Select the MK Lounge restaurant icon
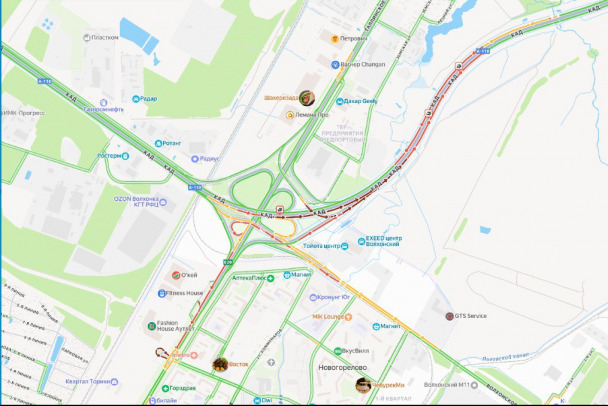 [x=348, y=317]
